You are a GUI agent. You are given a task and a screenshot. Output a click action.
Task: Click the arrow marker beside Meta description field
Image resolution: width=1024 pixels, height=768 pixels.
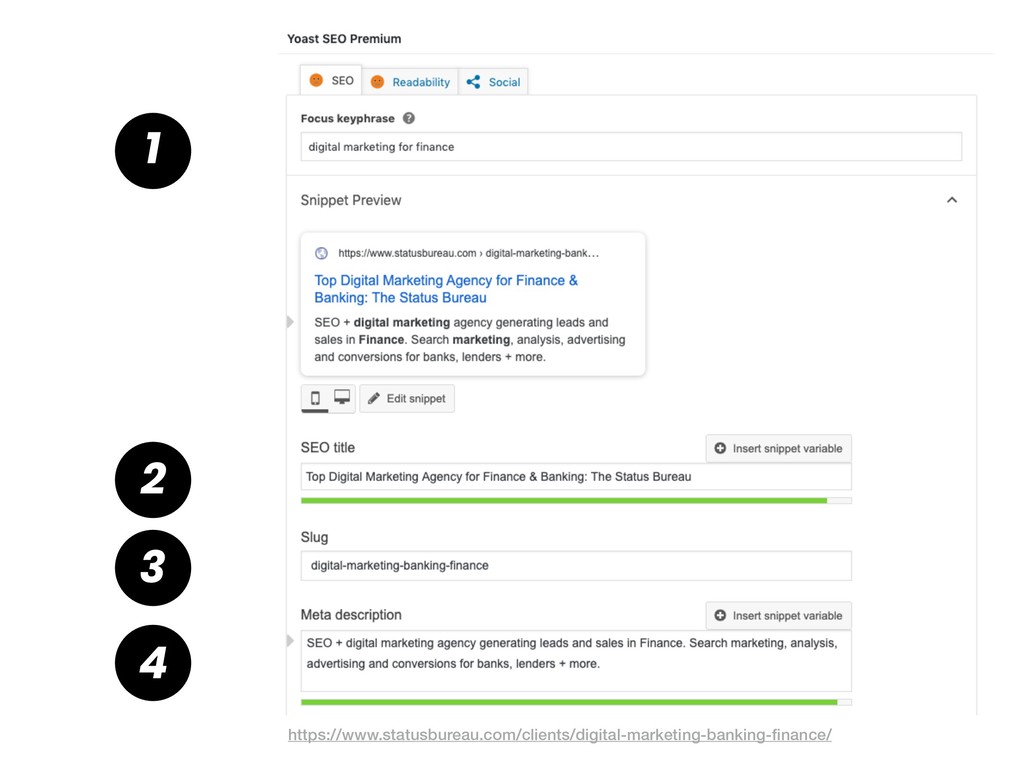[x=291, y=641]
